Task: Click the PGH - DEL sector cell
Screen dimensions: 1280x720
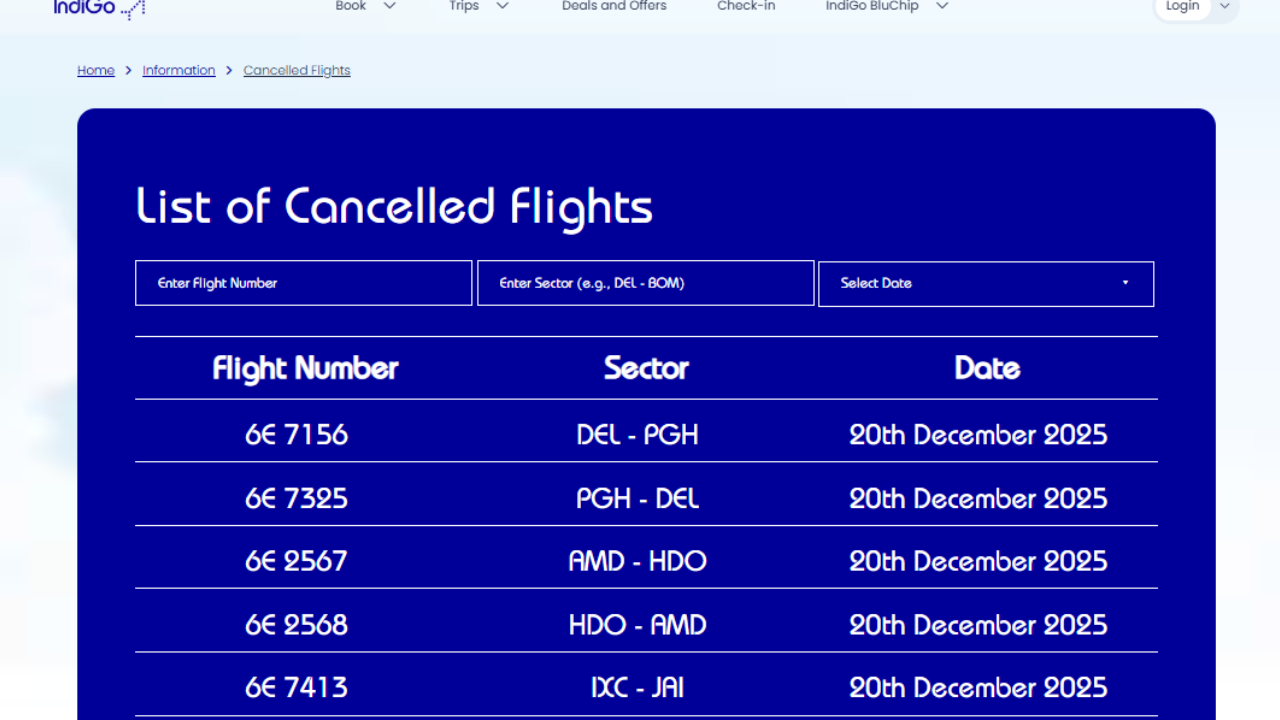Action: tap(637, 498)
